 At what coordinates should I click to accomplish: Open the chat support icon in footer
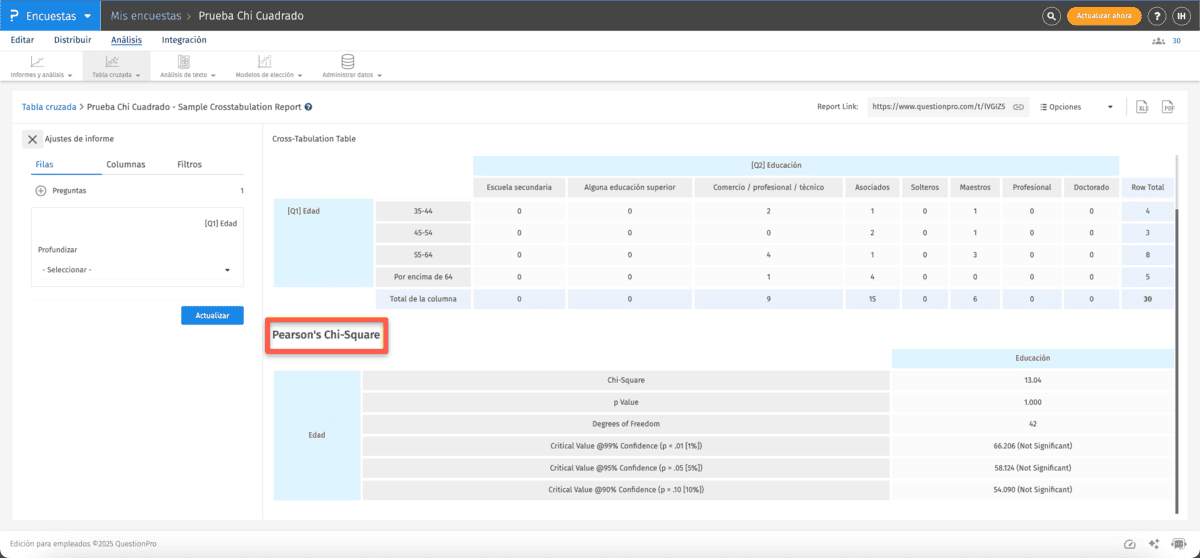pos(1179,544)
